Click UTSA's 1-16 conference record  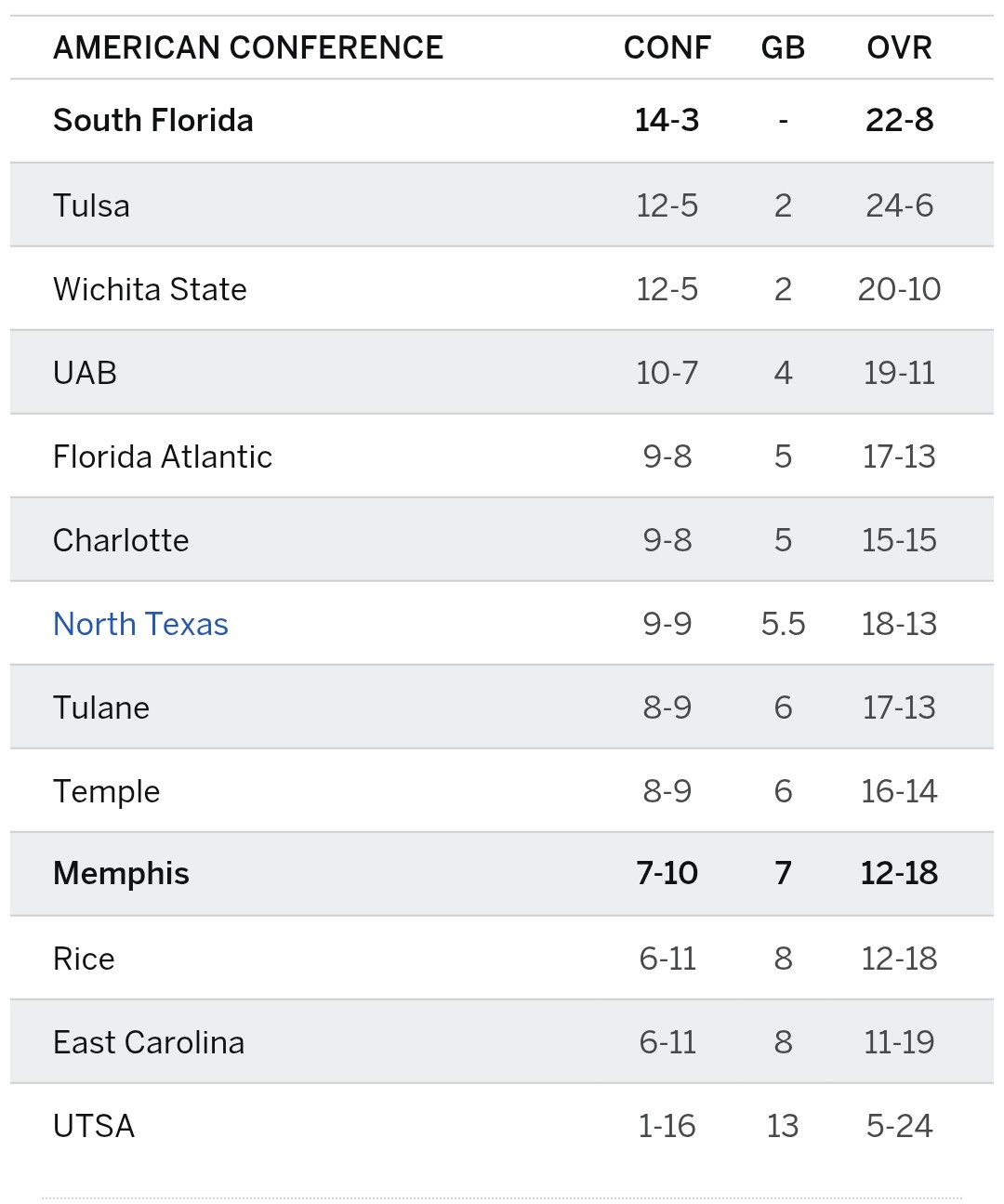click(x=667, y=1126)
